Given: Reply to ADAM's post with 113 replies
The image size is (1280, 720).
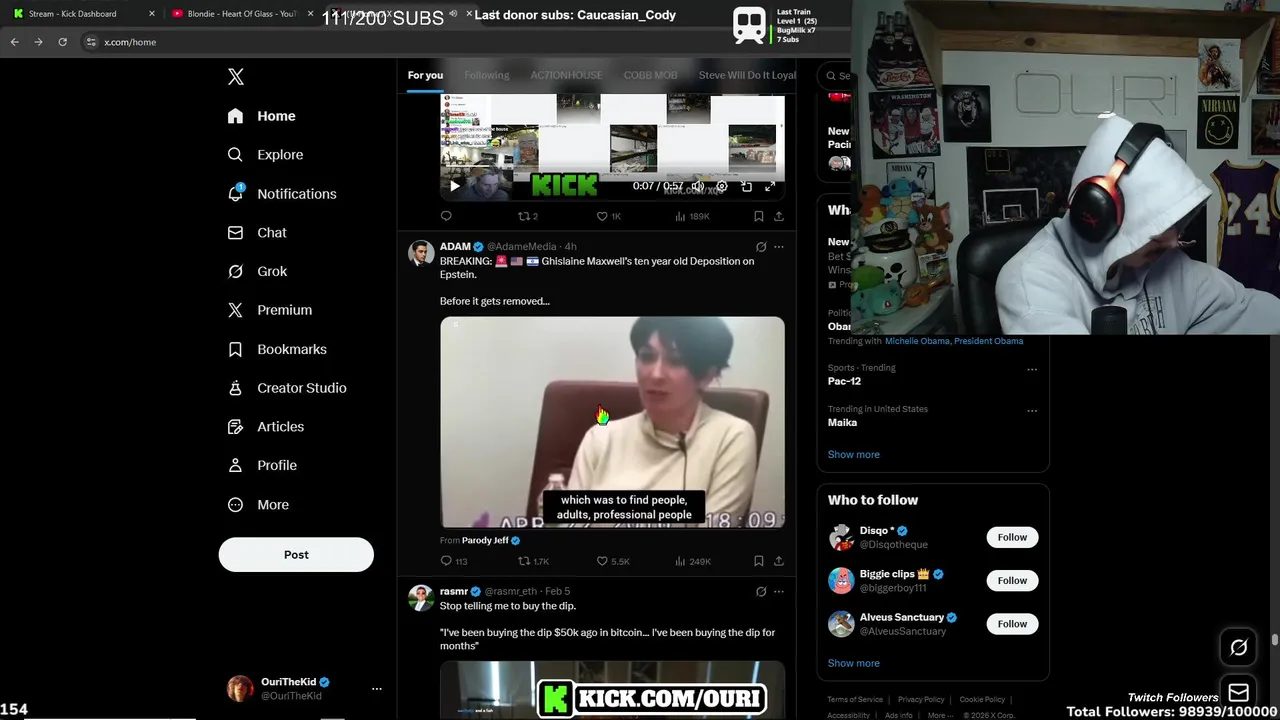Looking at the screenshot, I should point(454,561).
